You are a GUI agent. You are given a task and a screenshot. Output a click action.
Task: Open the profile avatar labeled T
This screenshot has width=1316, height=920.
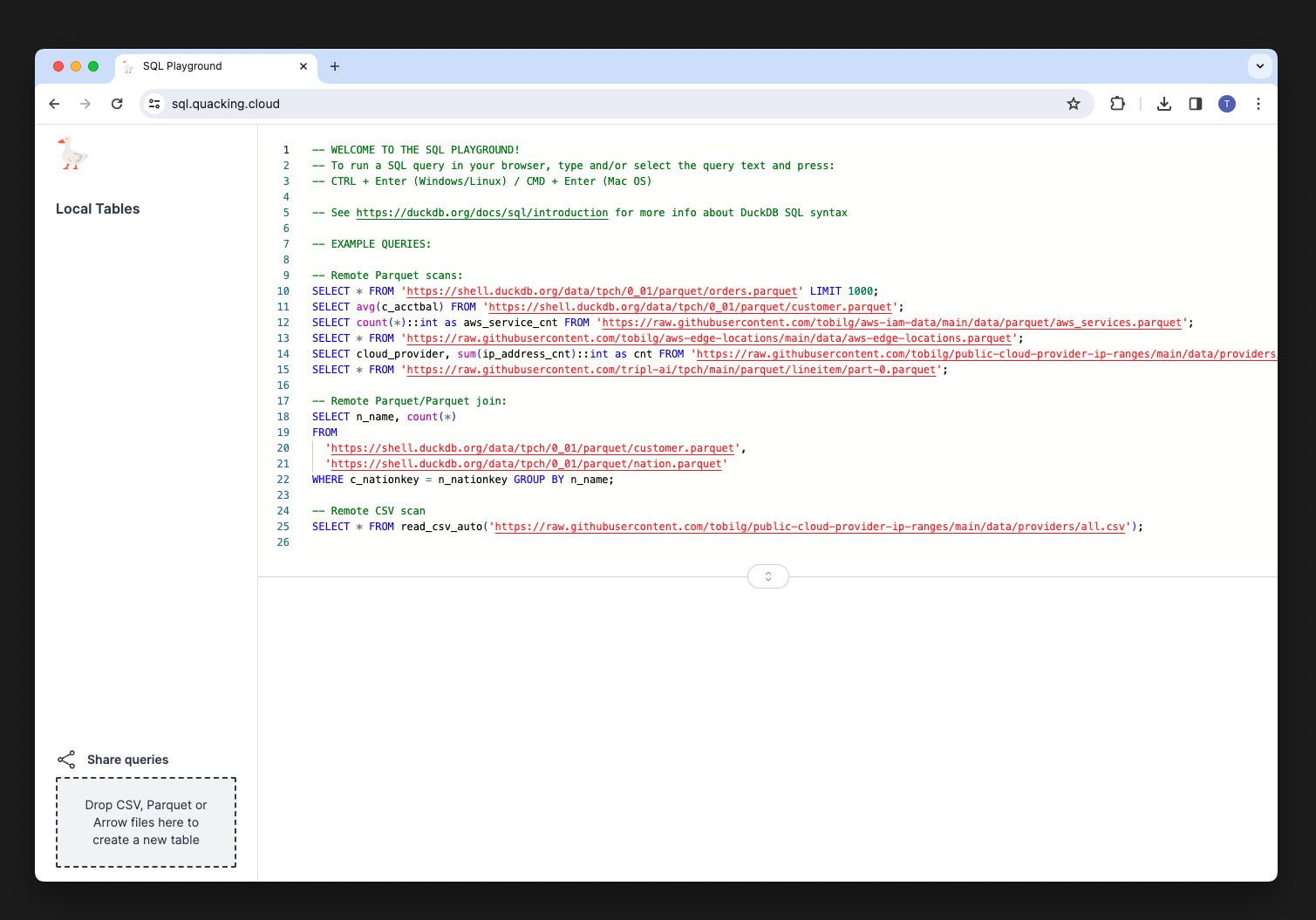tap(1226, 104)
